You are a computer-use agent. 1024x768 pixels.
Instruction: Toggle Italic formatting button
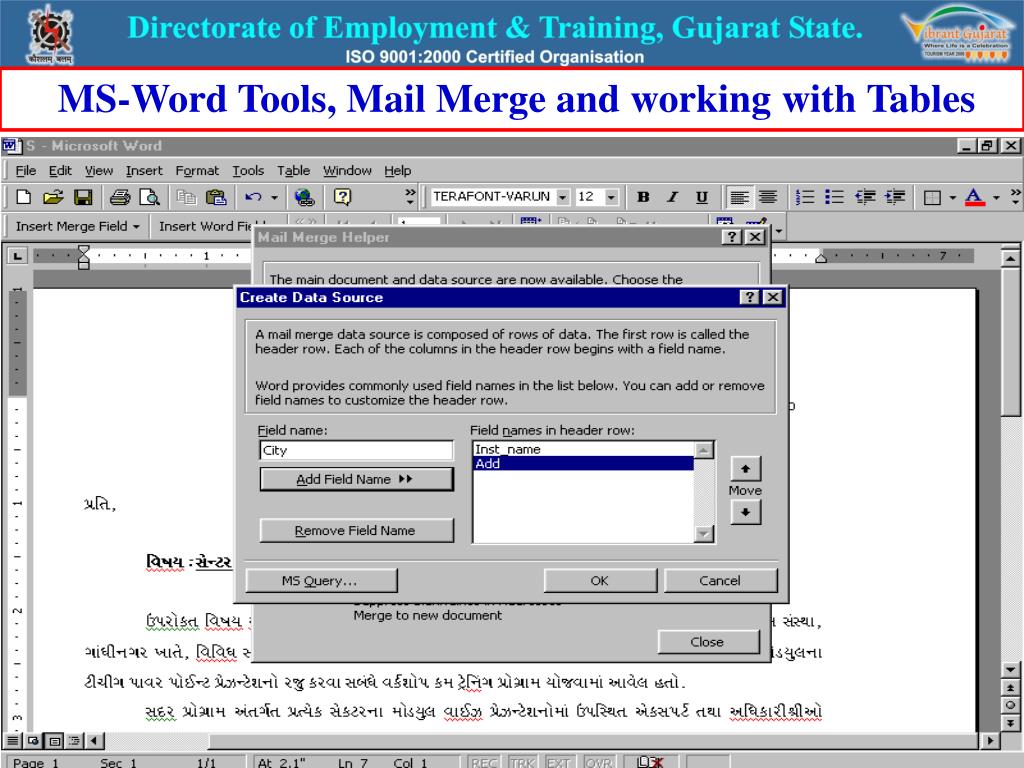(x=673, y=197)
